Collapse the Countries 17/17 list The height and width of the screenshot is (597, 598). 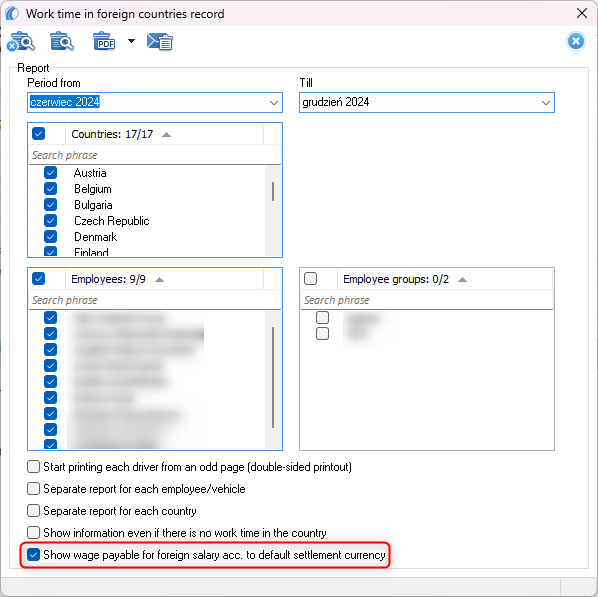click(x=166, y=135)
